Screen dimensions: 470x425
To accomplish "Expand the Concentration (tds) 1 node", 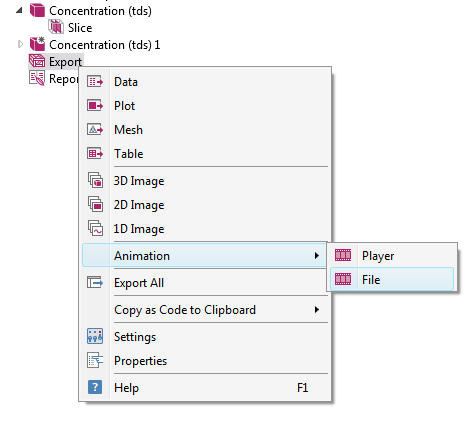I will click(20, 44).
